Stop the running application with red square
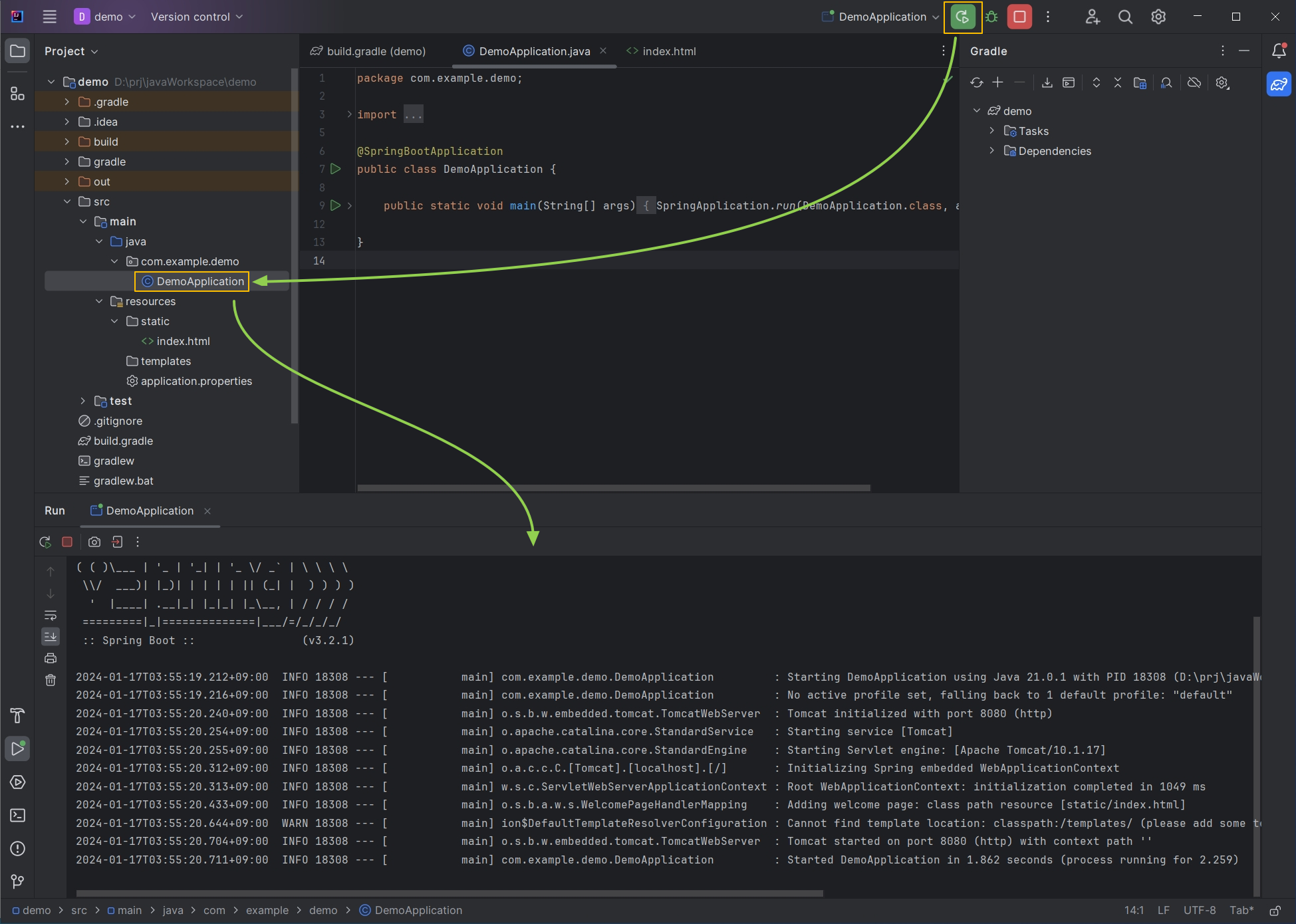 click(x=1019, y=17)
